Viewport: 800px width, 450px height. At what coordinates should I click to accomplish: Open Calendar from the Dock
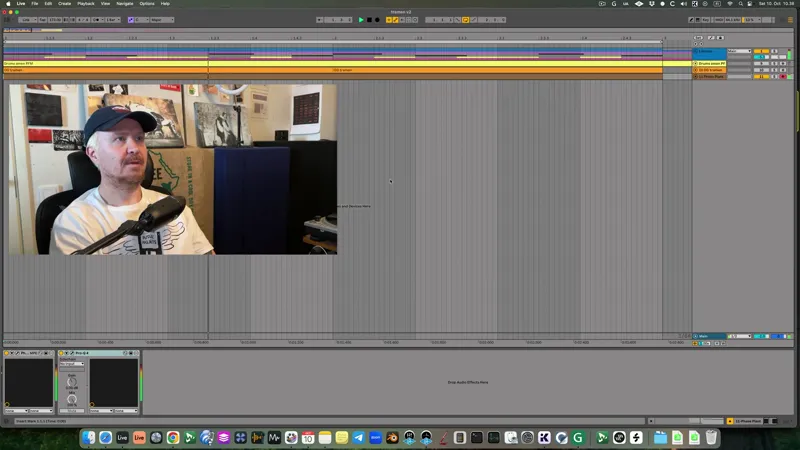[x=308, y=437]
